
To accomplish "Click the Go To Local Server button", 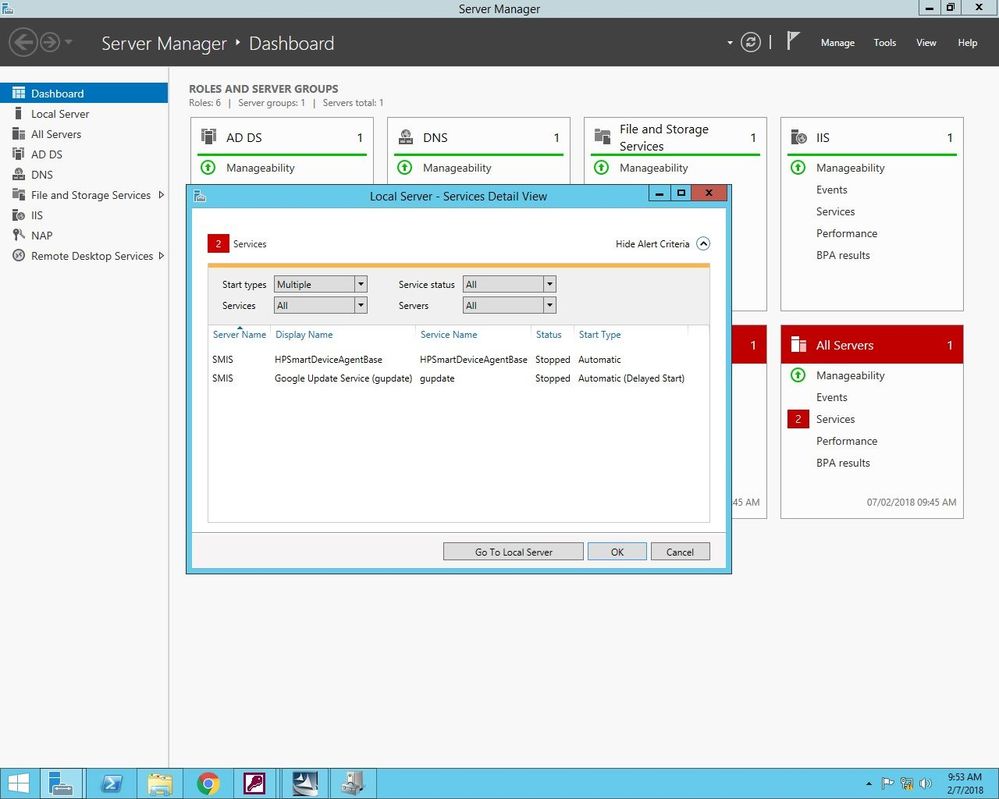I will pyautogui.click(x=514, y=552).
